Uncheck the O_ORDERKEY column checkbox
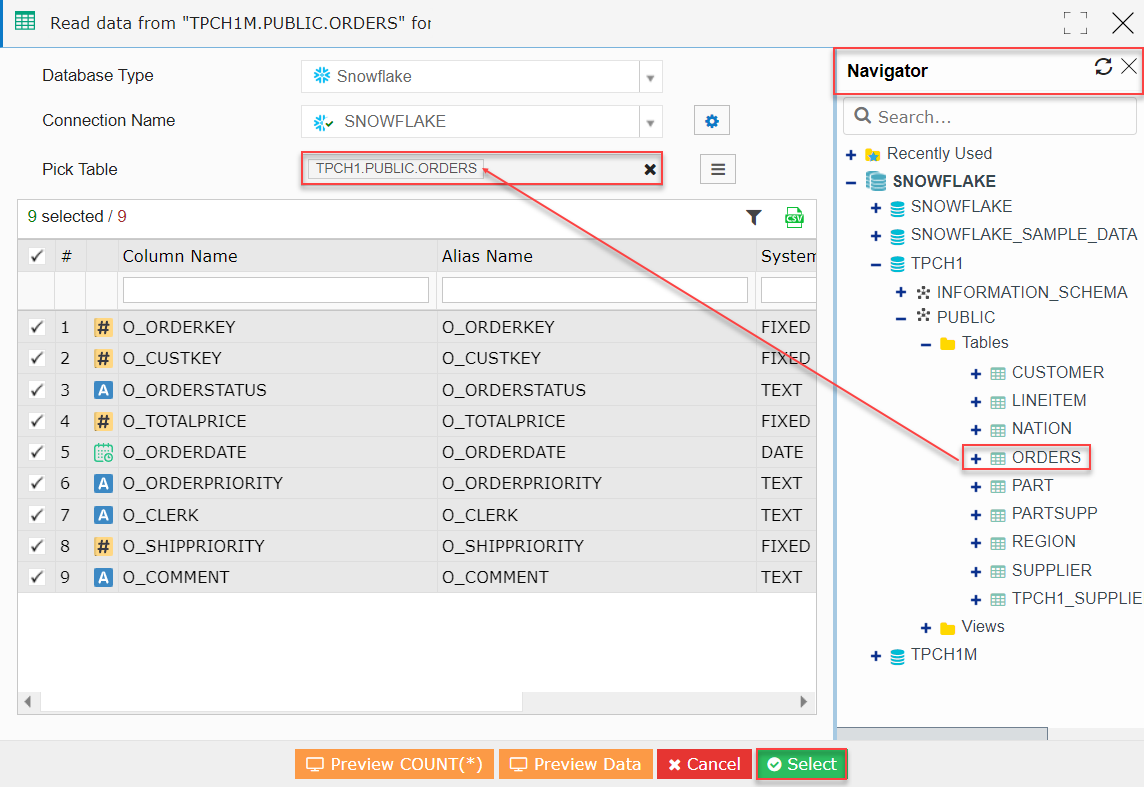 coord(36,327)
